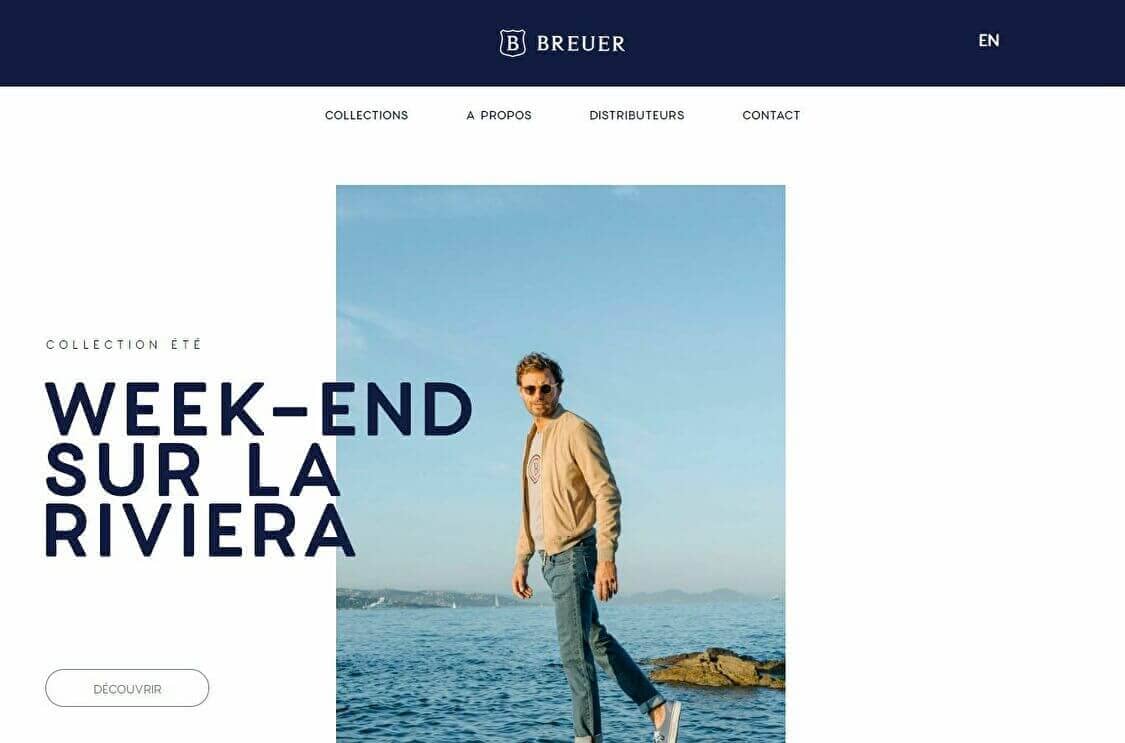Viewport: 1125px width, 743px height.
Task: Click the RIVIERA headline word
Action: tap(200, 531)
